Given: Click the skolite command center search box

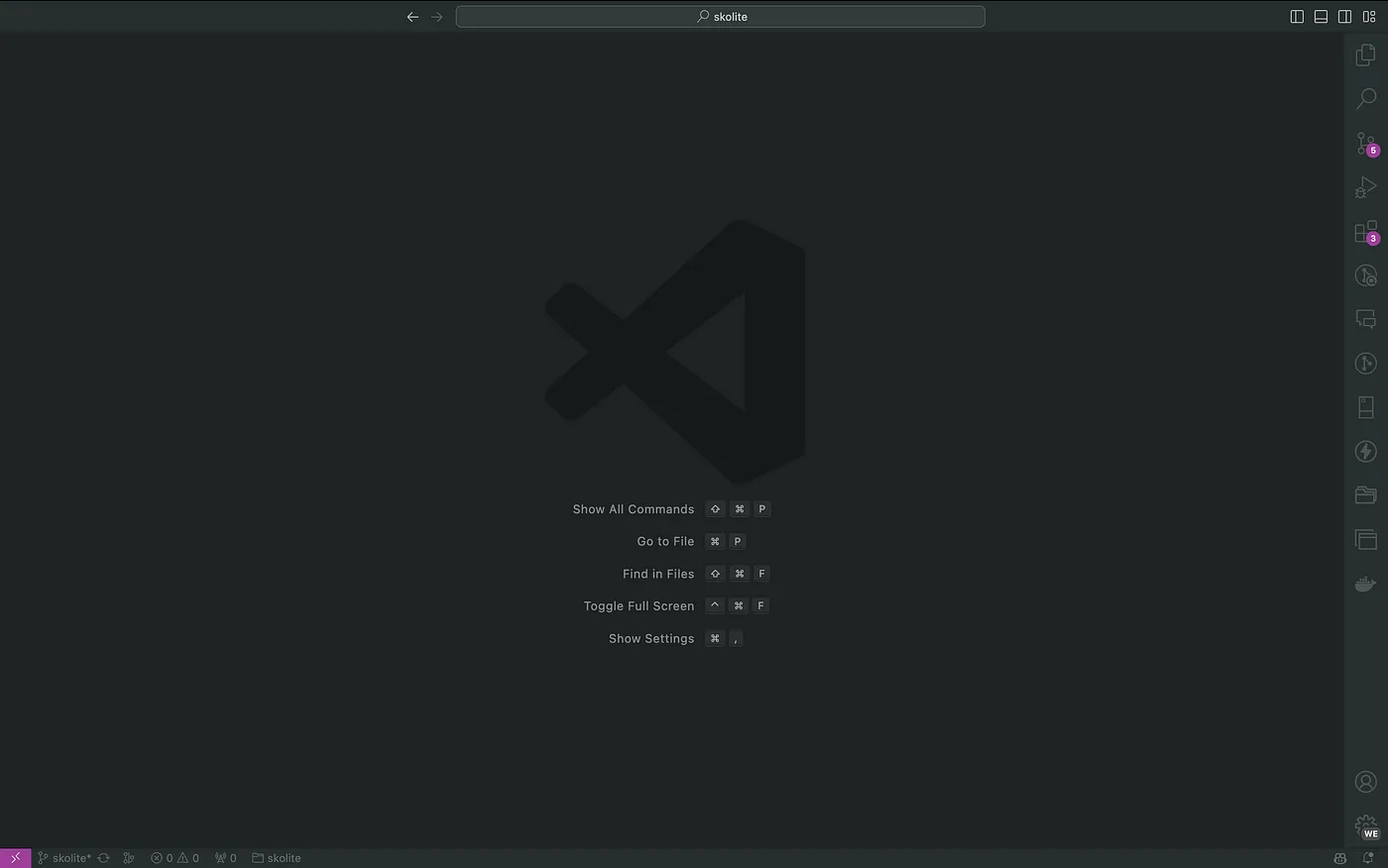Looking at the screenshot, I should tap(721, 17).
